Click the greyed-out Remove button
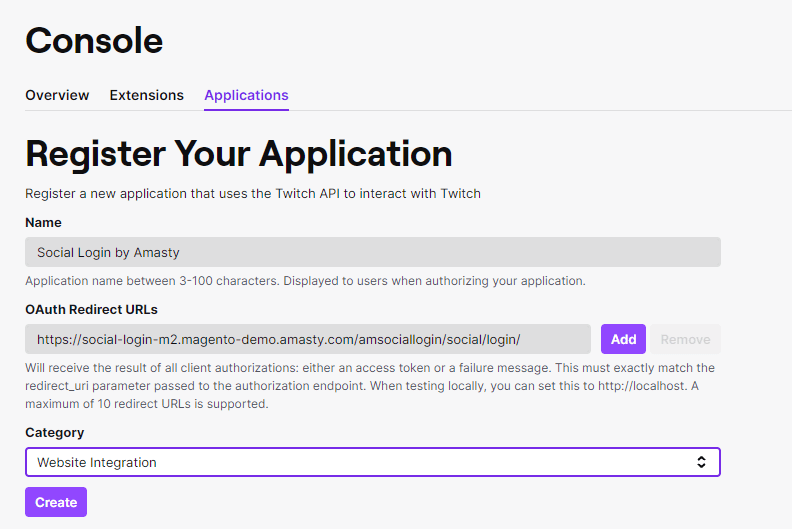The image size is (792, 529). (685, 339)
